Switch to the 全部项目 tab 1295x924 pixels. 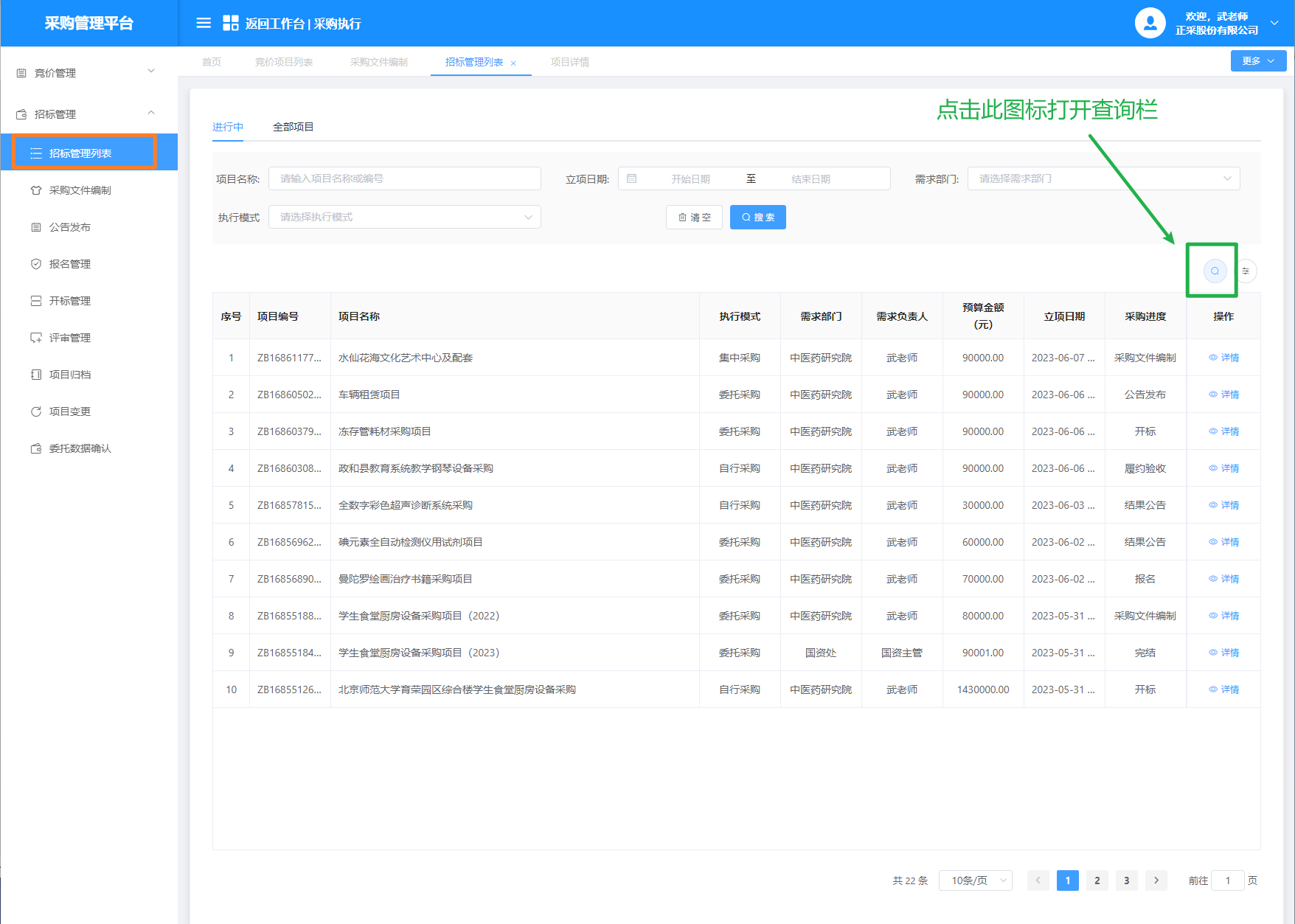(x=293, y=127)
